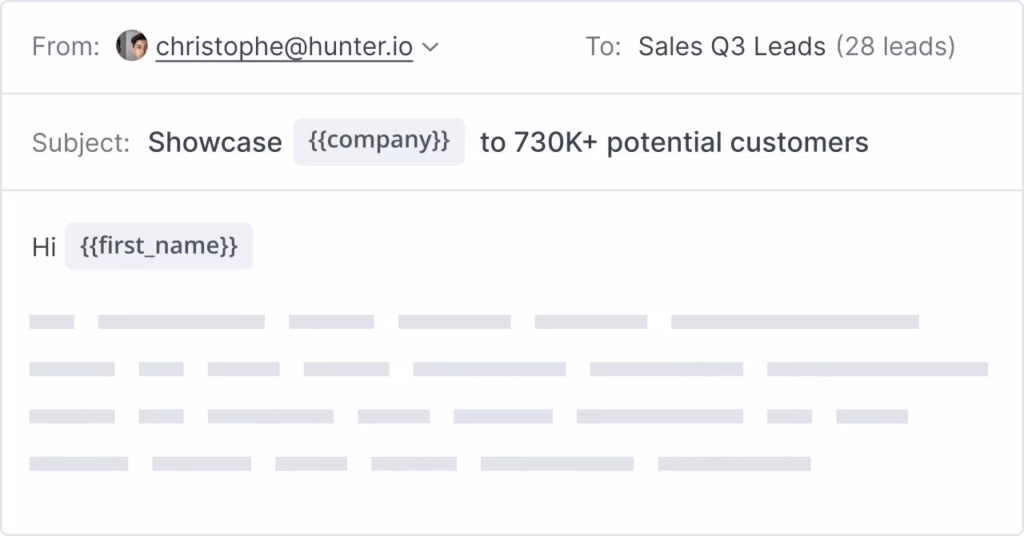
Task: Click the "(28 leads)" recipient count
Action: pyautogui.click(x=895, y=46)
